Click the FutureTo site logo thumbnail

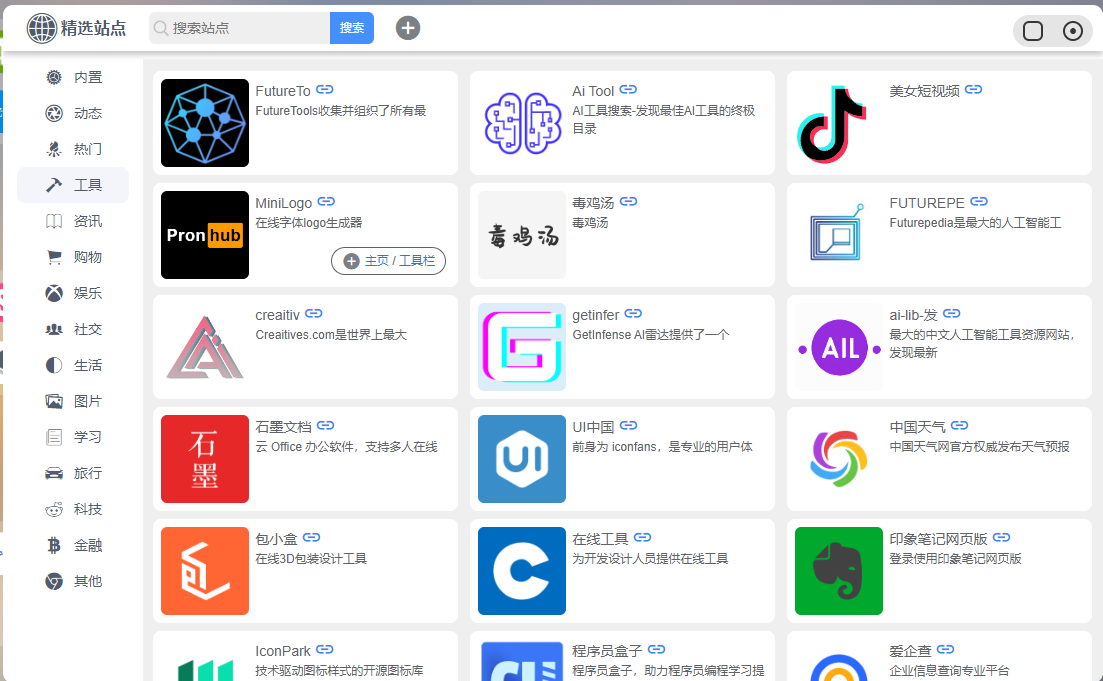tap(205, 123)
